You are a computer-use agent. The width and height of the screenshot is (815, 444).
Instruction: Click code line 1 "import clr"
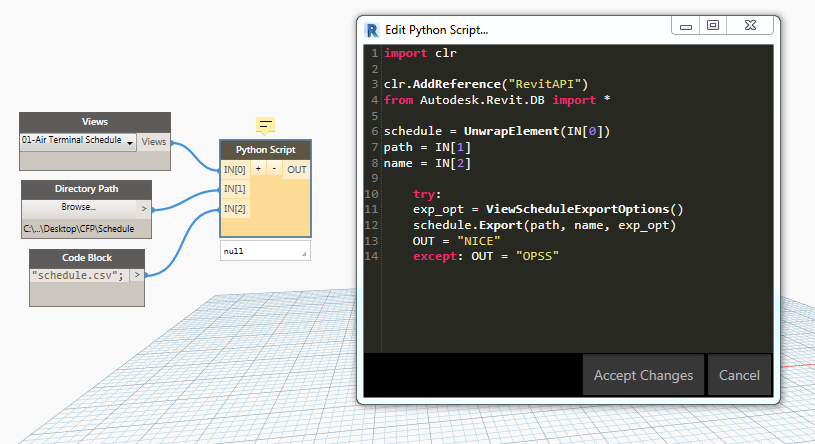point(420,53)
